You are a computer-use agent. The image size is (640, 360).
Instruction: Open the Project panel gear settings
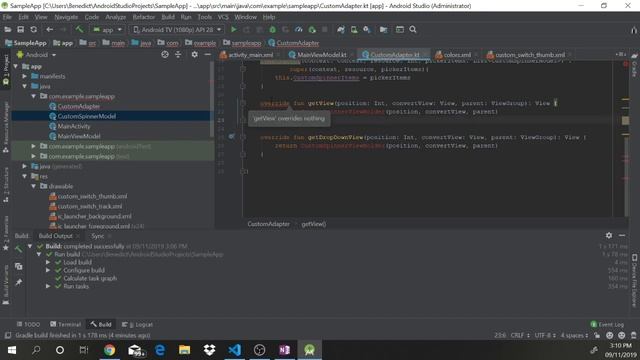[195, 54]
